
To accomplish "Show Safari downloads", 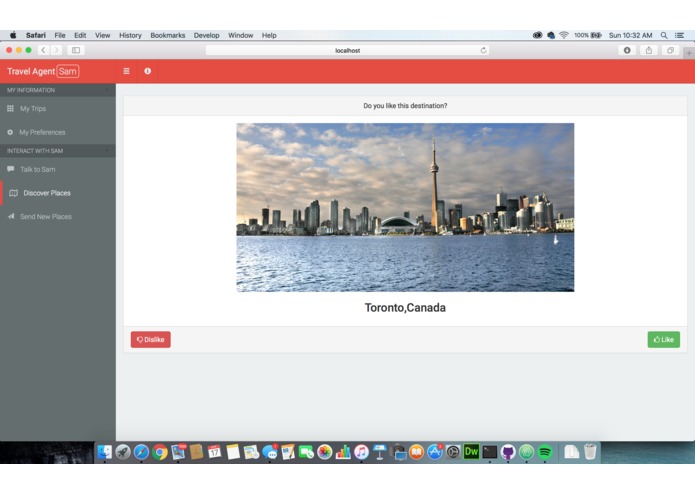I will point(627,50).
